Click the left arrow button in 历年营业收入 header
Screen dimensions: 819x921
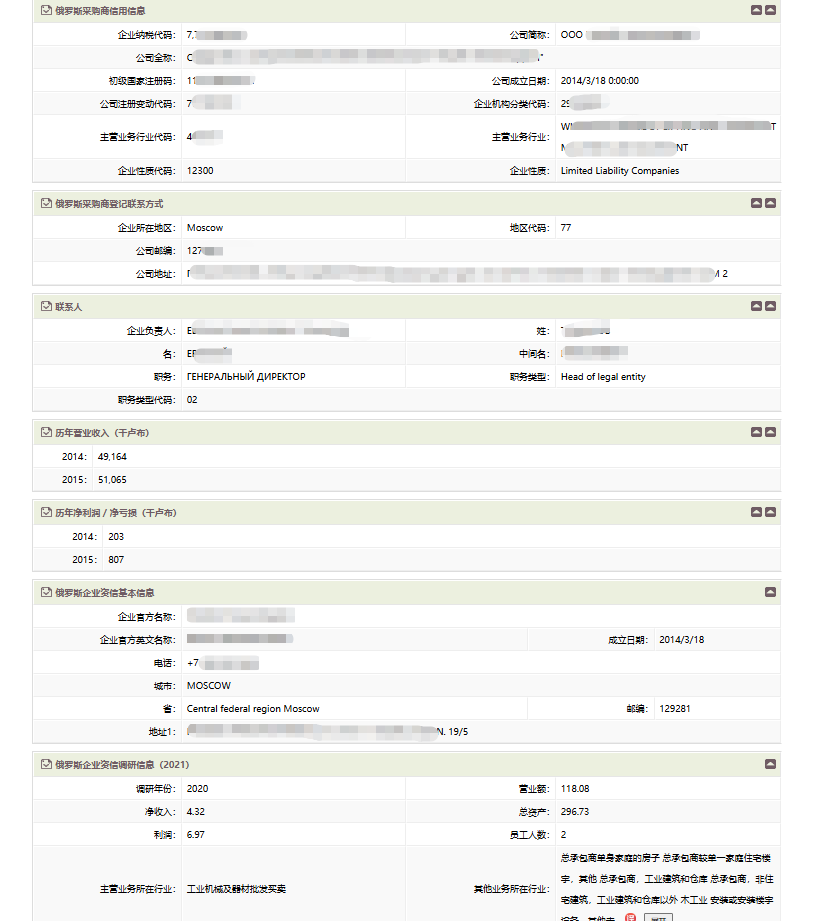tap(757, 432)
